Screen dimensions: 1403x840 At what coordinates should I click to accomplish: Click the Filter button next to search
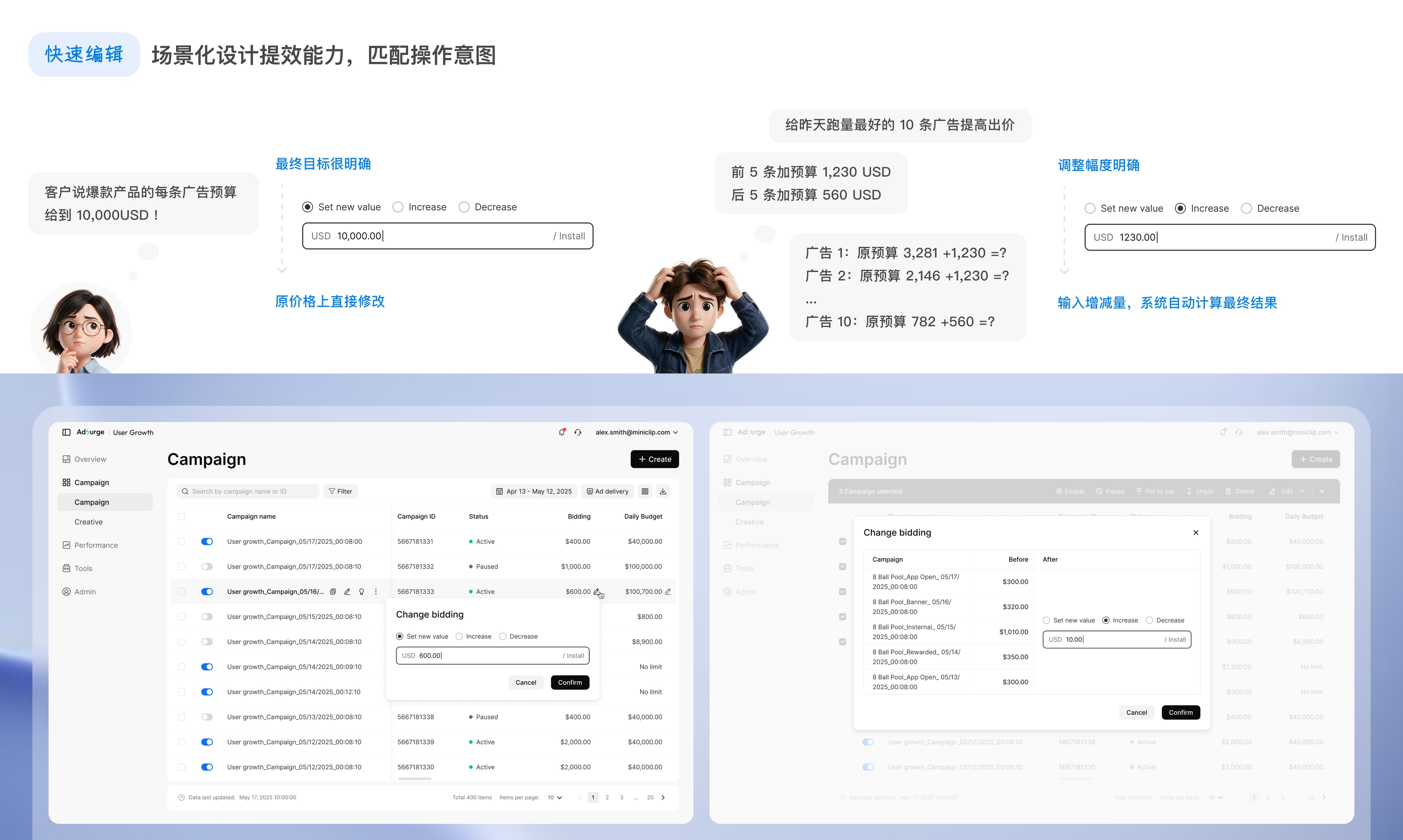coord(340,491)
